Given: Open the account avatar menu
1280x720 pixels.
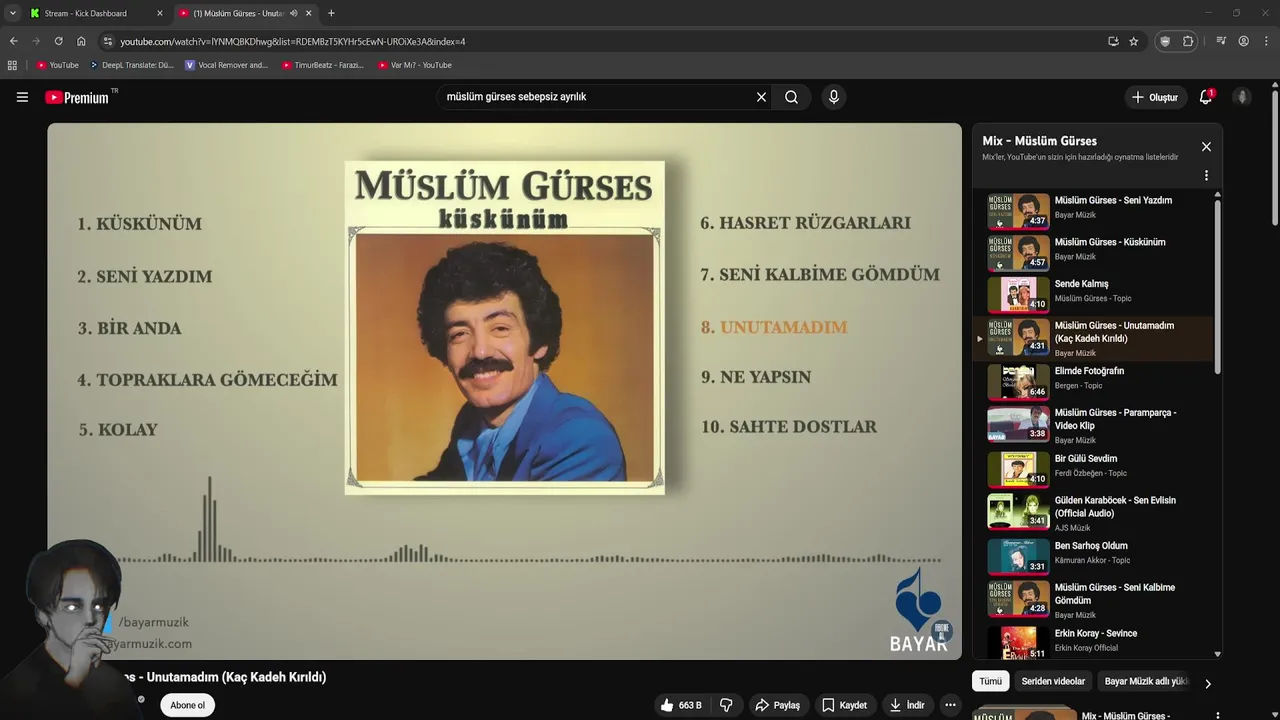Looking at the screenshot, I should click(x=1242, y=97).
